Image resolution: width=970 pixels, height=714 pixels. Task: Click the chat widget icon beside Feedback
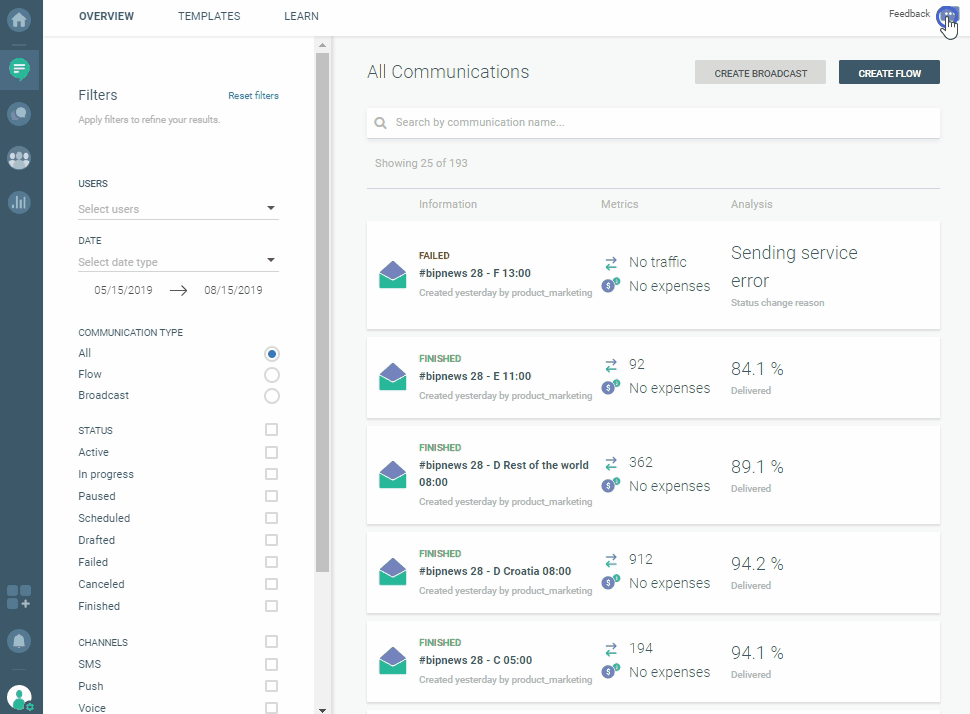946,16
